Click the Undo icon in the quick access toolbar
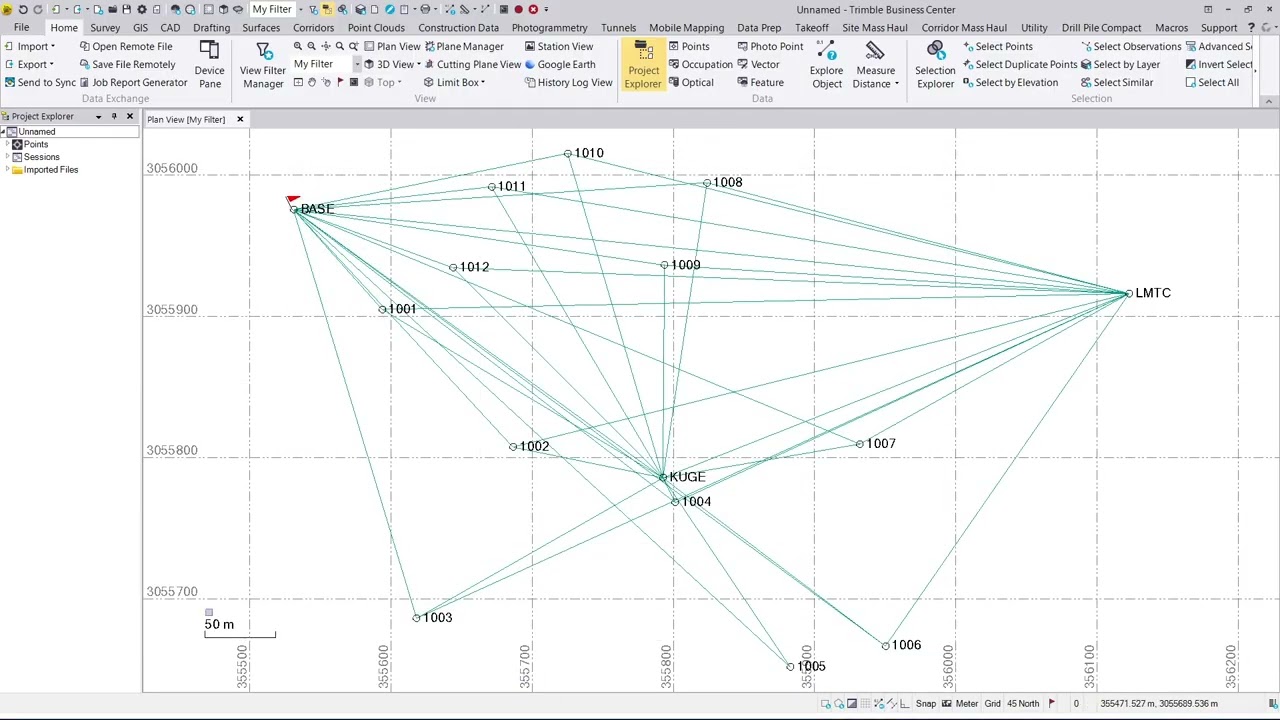This screenshot has height=720, width=1280. pos(23,9)
